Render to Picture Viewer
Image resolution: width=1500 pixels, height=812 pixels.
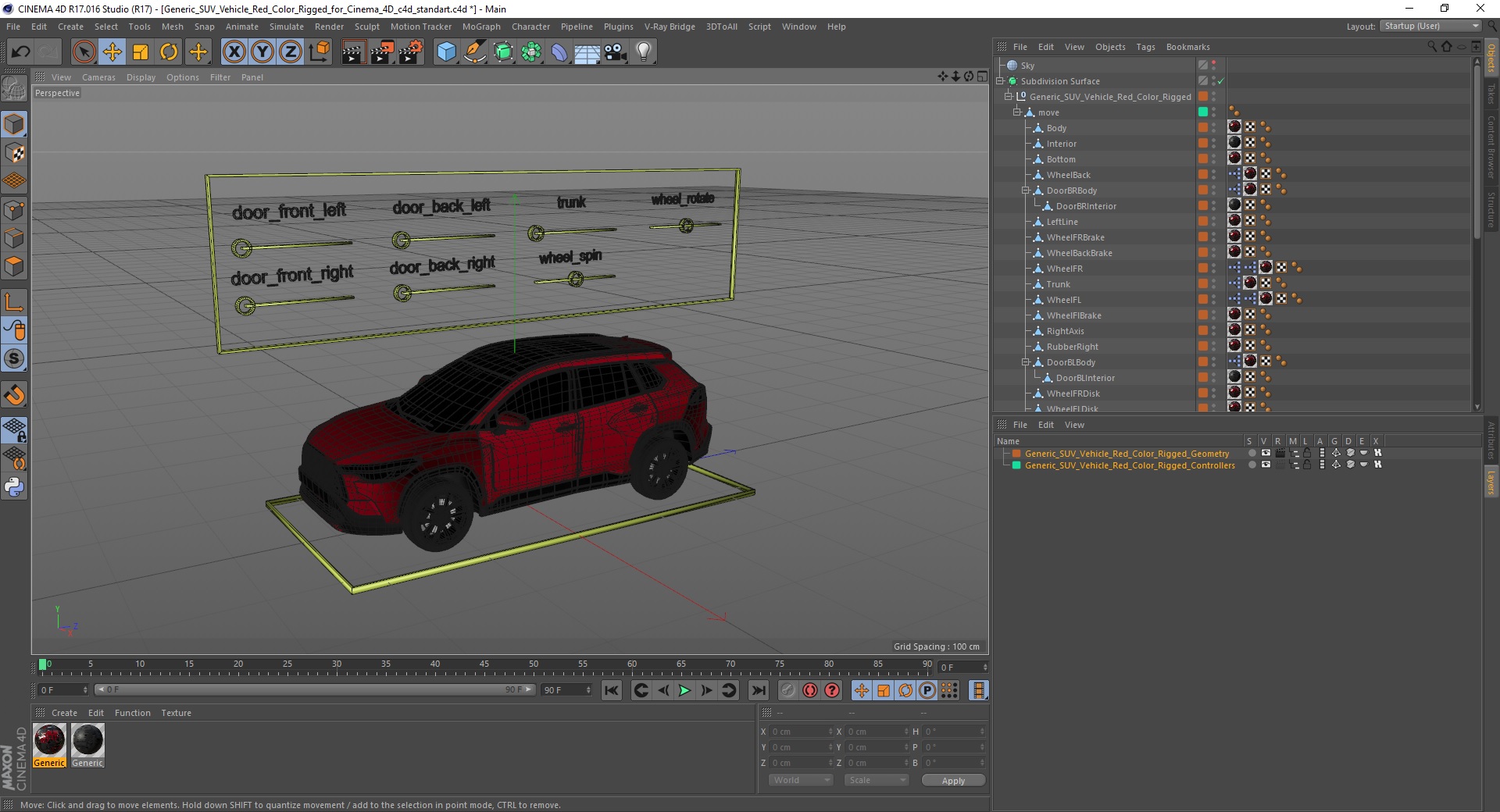(382, 52)
